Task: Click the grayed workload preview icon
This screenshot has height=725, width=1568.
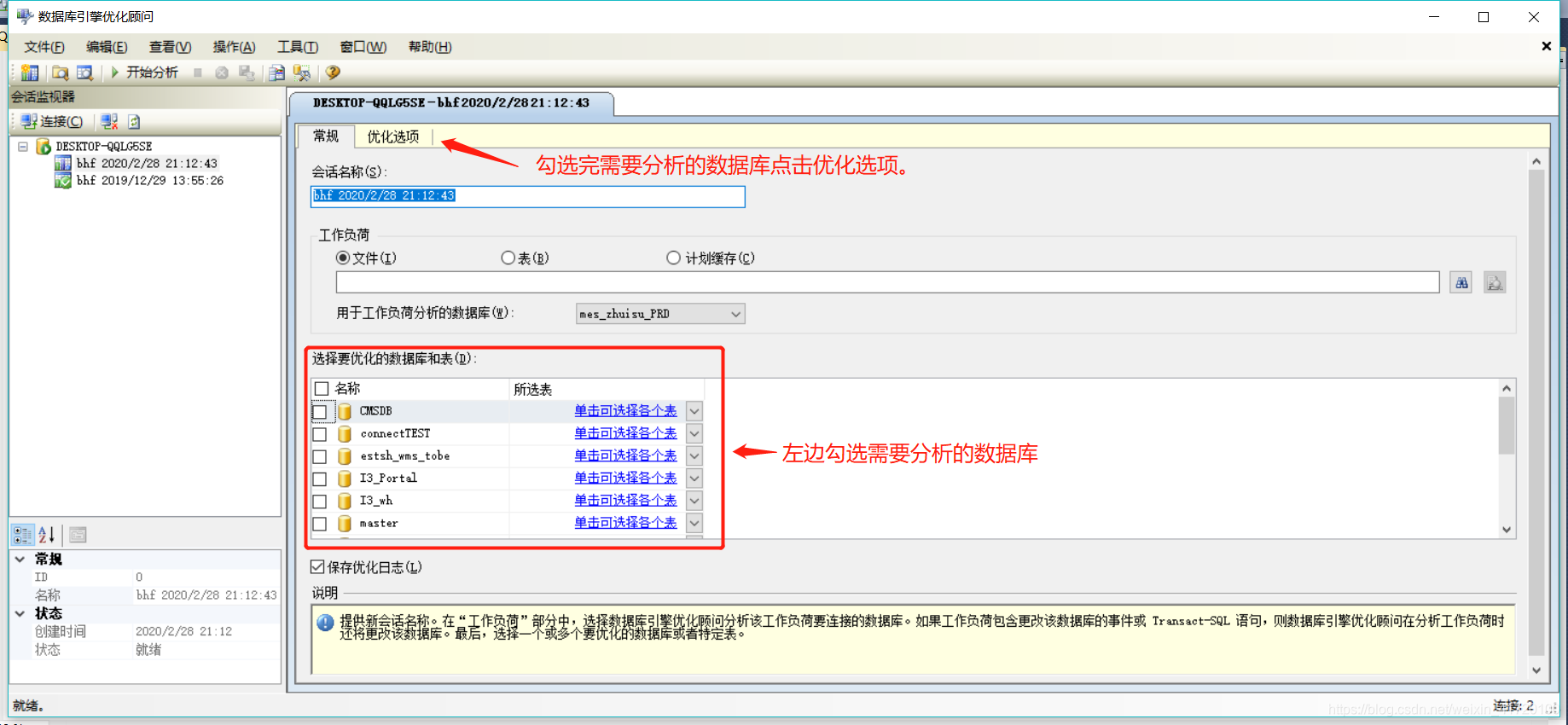Action: tap(1495, 282)
